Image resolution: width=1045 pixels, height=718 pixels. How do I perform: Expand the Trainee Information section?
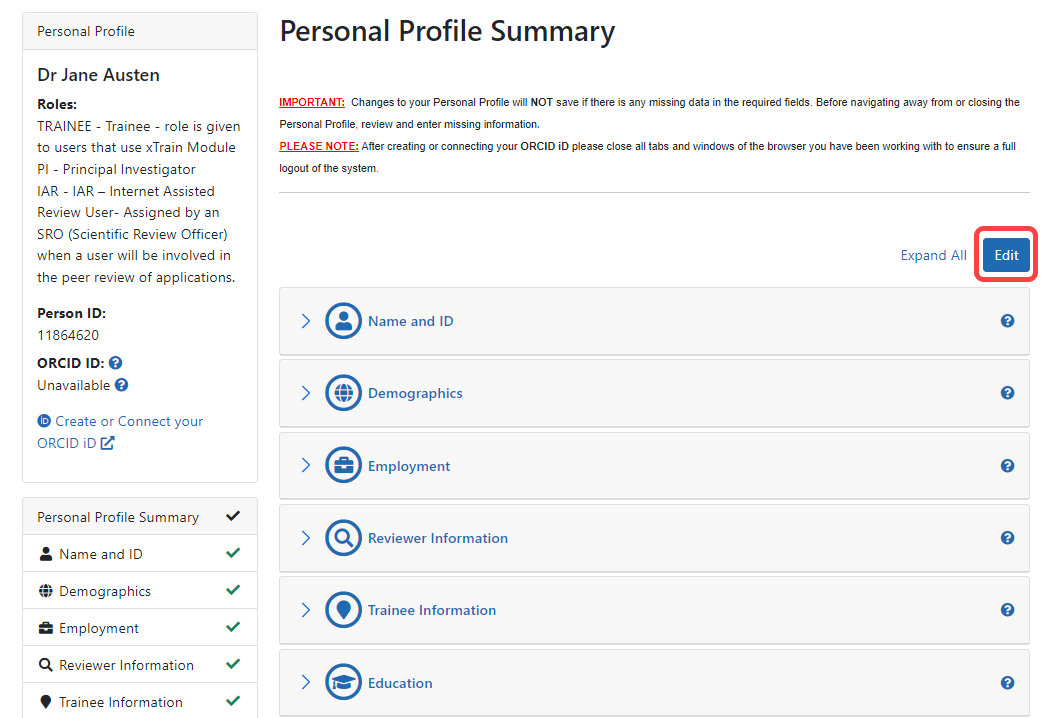point(305,609)
